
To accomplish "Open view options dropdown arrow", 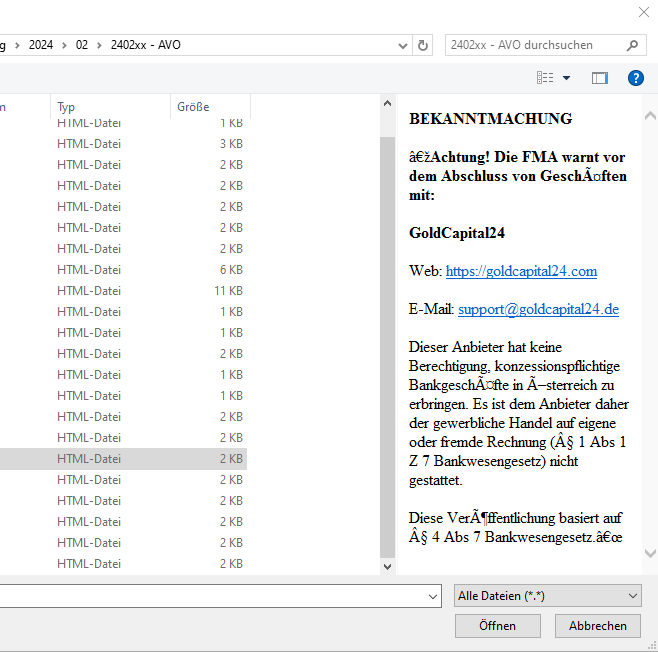I will (x=567, y=78).
